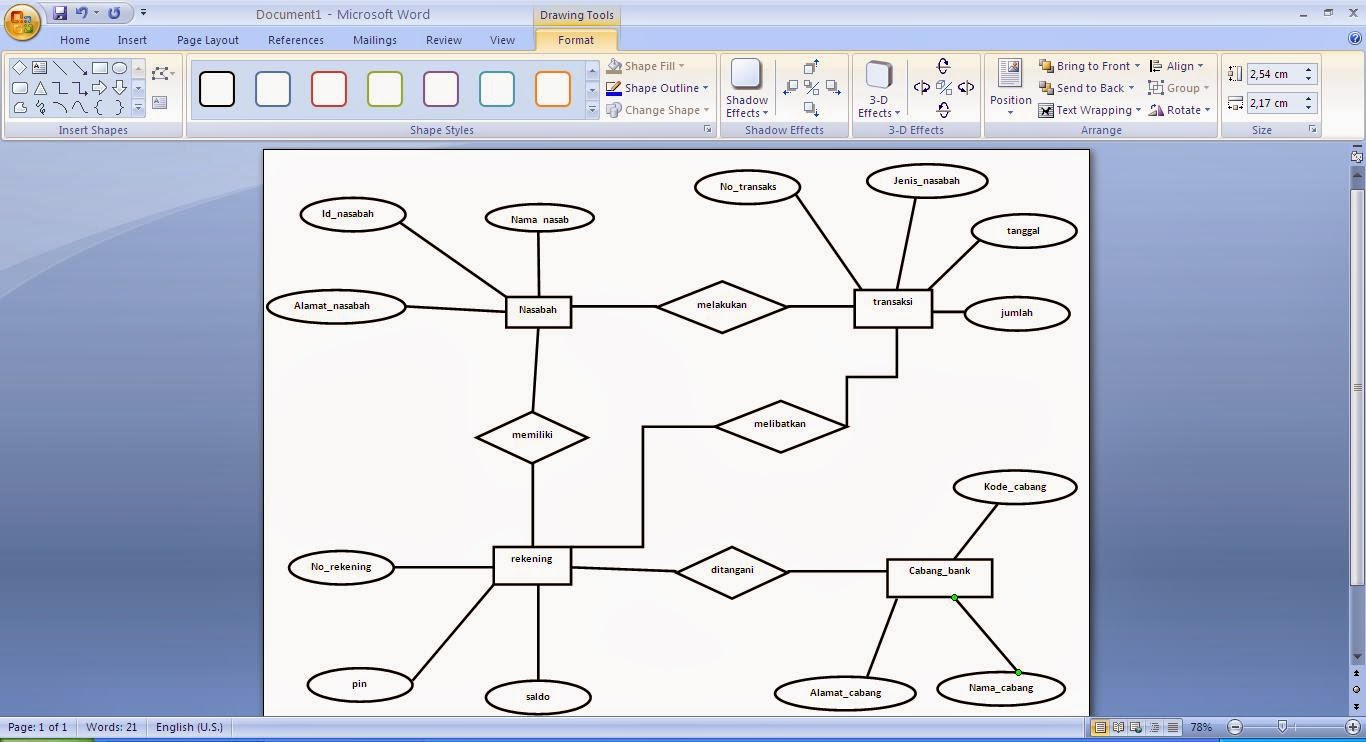This screenshot has height=742, width=1366.
Task: Toggle Text Wrapping options for the shape
Action: tap(1092, 110)
